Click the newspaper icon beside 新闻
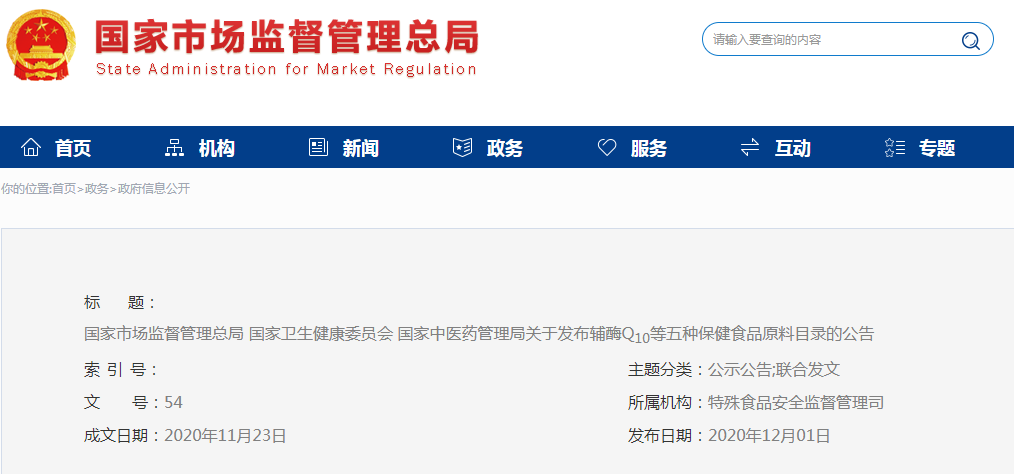1014x474 pixels. (x=318, y=148)
